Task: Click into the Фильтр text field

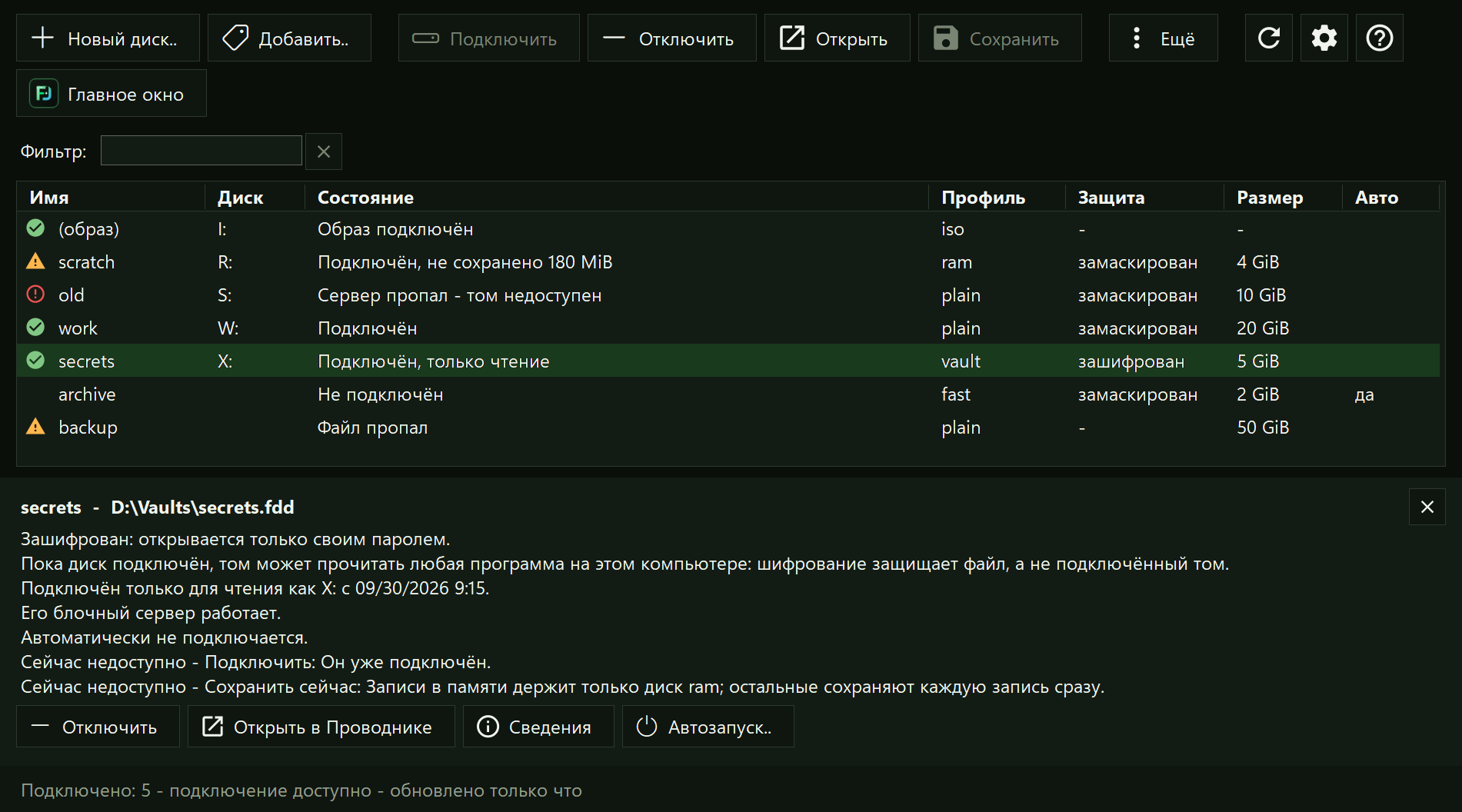Action: click(201, 151)
